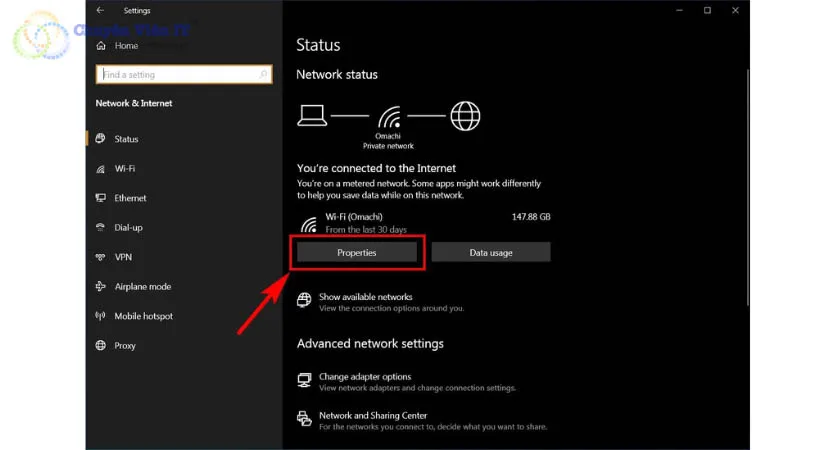
Task: Go to the Ethernet section
Action: (130, 198)
